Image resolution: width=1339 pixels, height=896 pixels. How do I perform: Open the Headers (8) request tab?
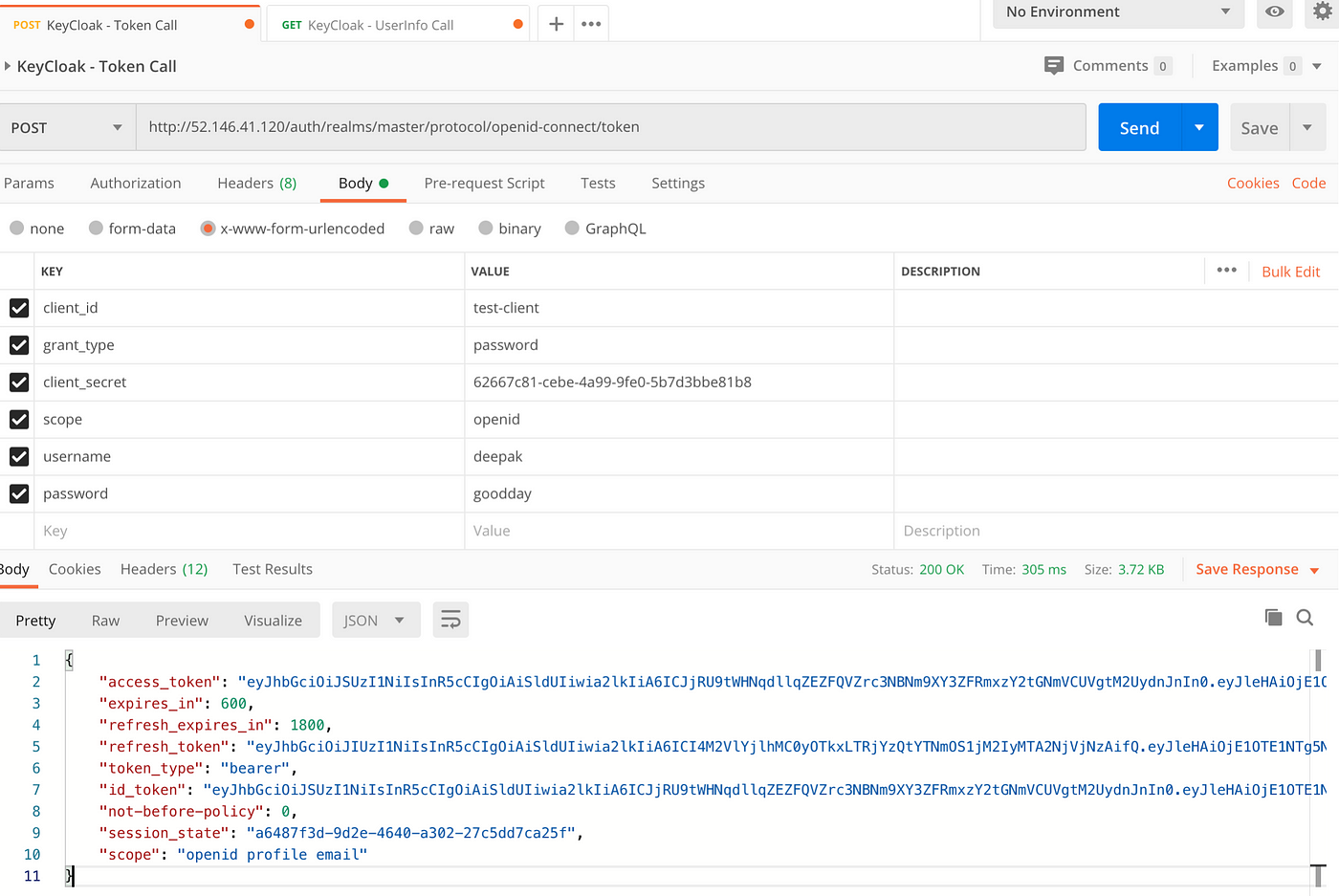(x=257, y=183)
